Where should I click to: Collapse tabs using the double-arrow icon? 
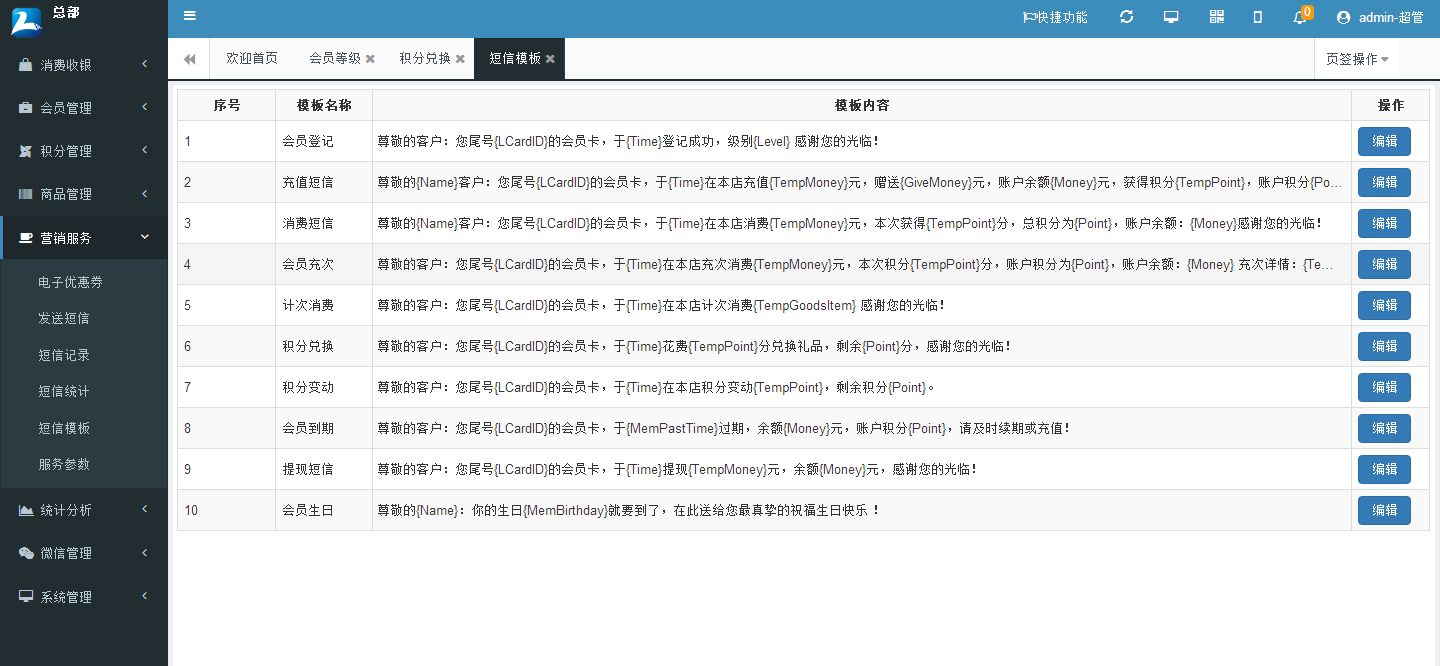pyautogui.click(x=188, y=58)
